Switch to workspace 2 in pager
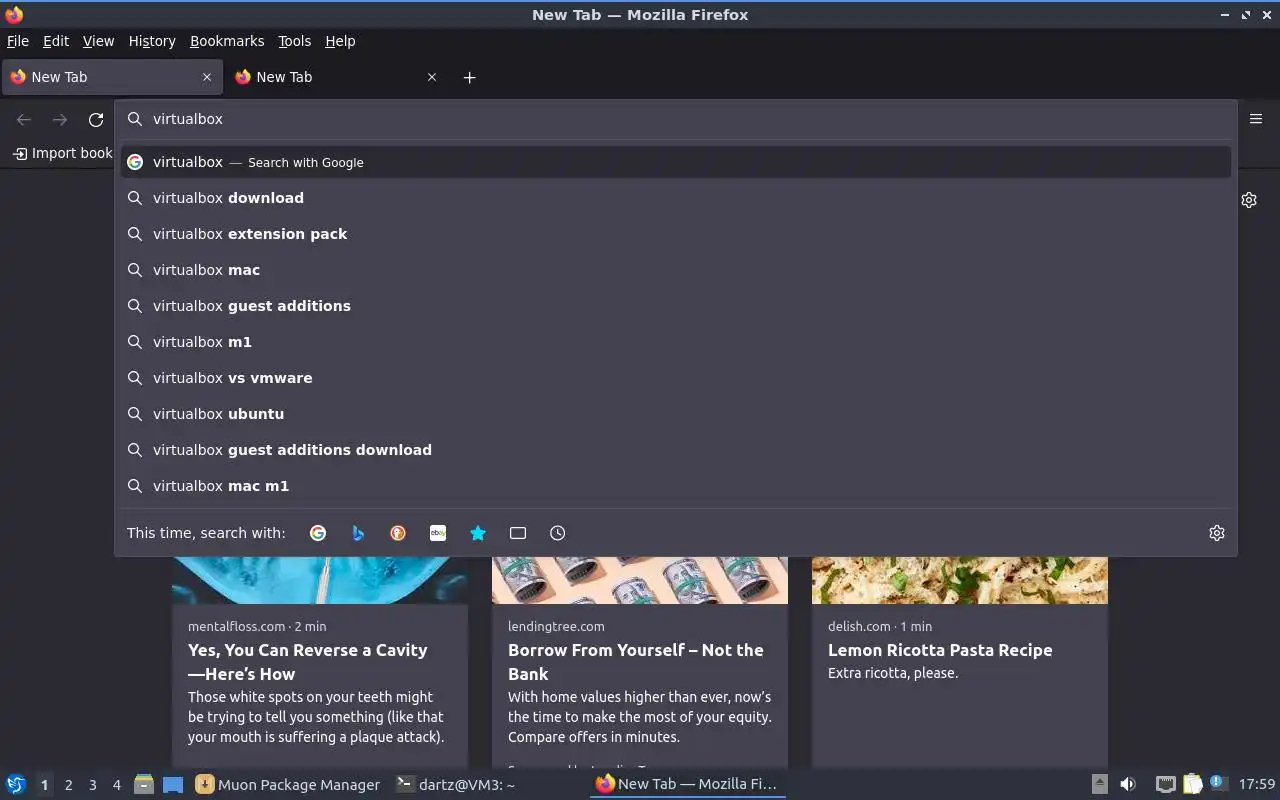The width and height of the screenshot is (1280, 800). click(68, 785)
